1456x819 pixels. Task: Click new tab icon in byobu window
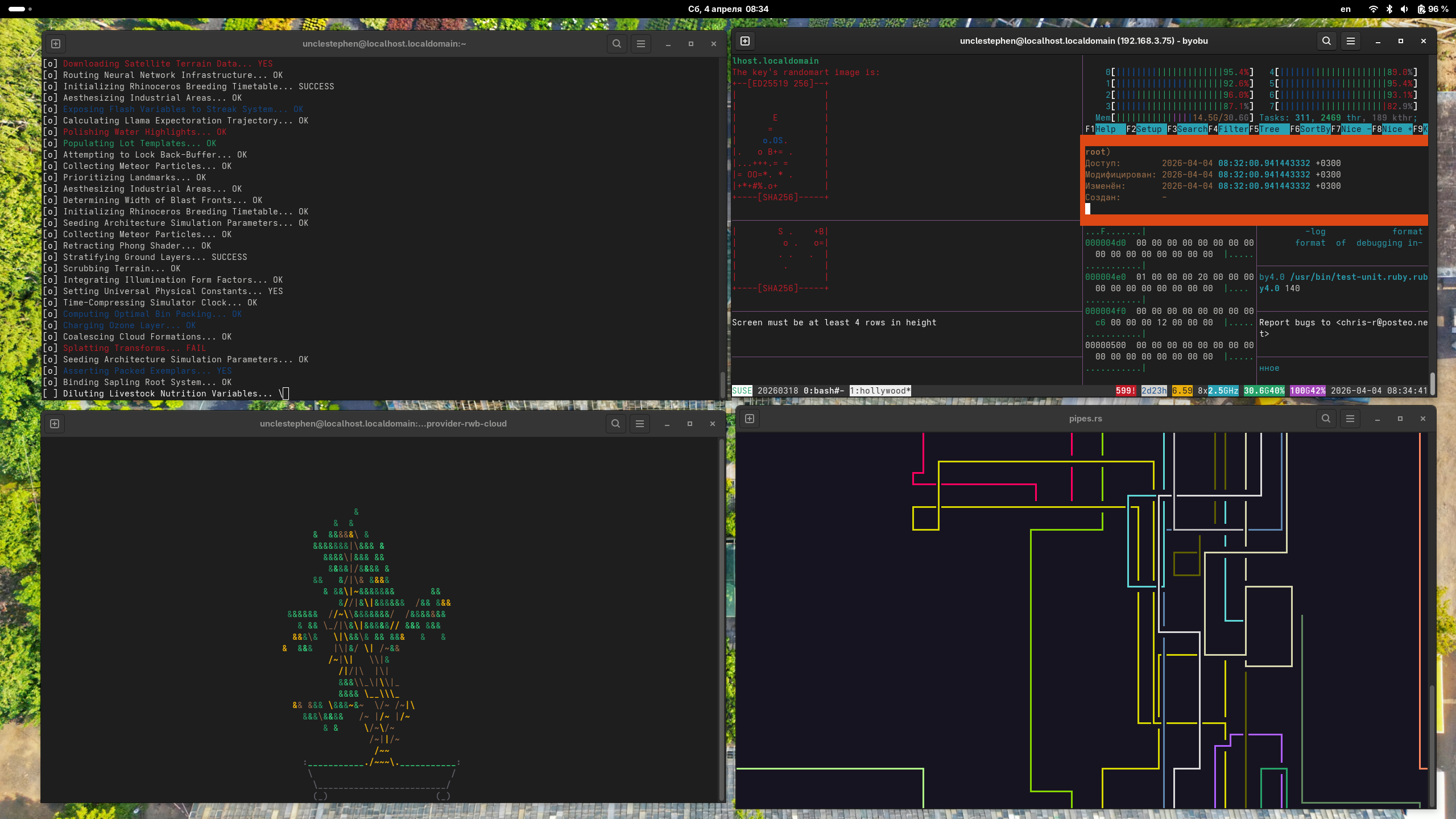(x=745, y=41)
